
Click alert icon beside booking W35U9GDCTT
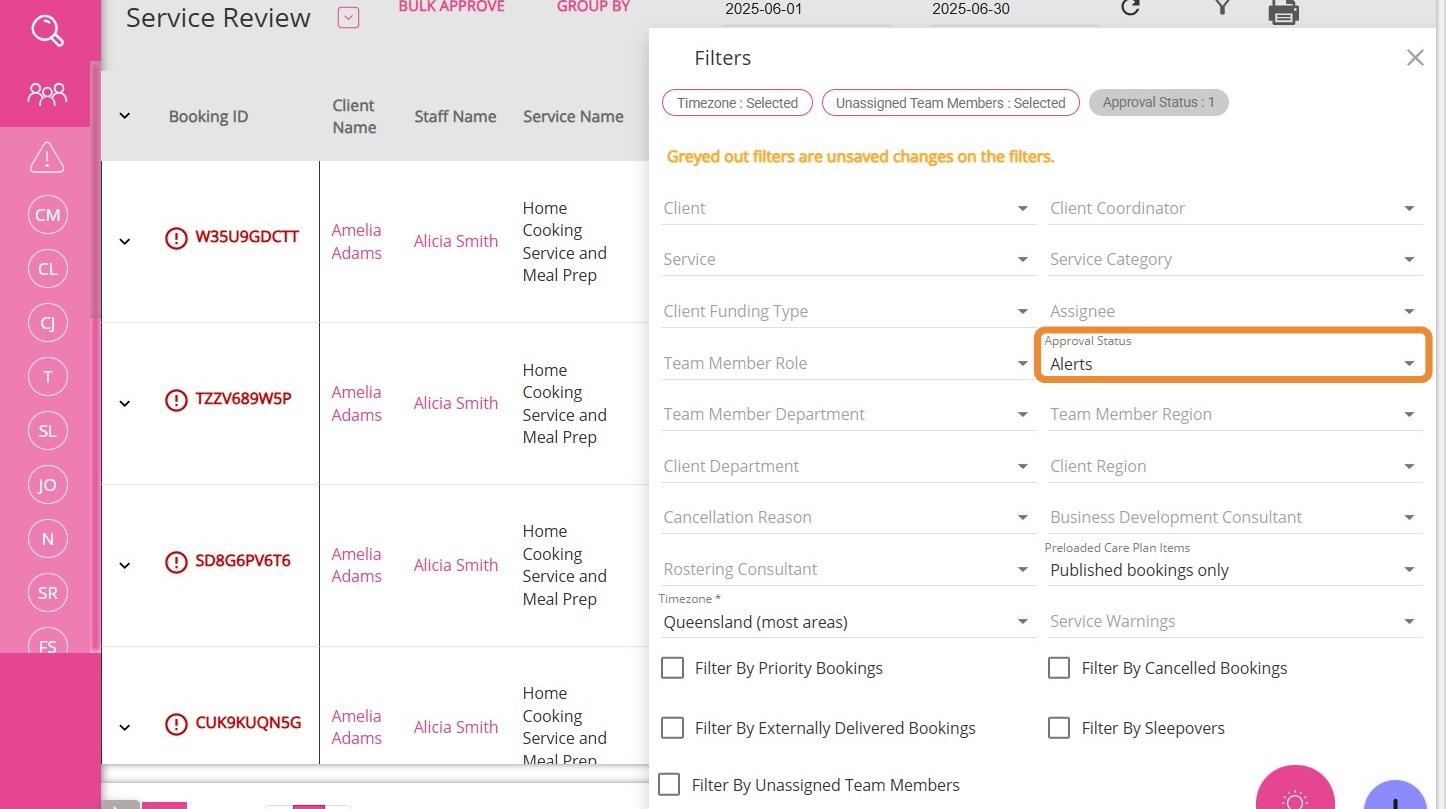176,238
